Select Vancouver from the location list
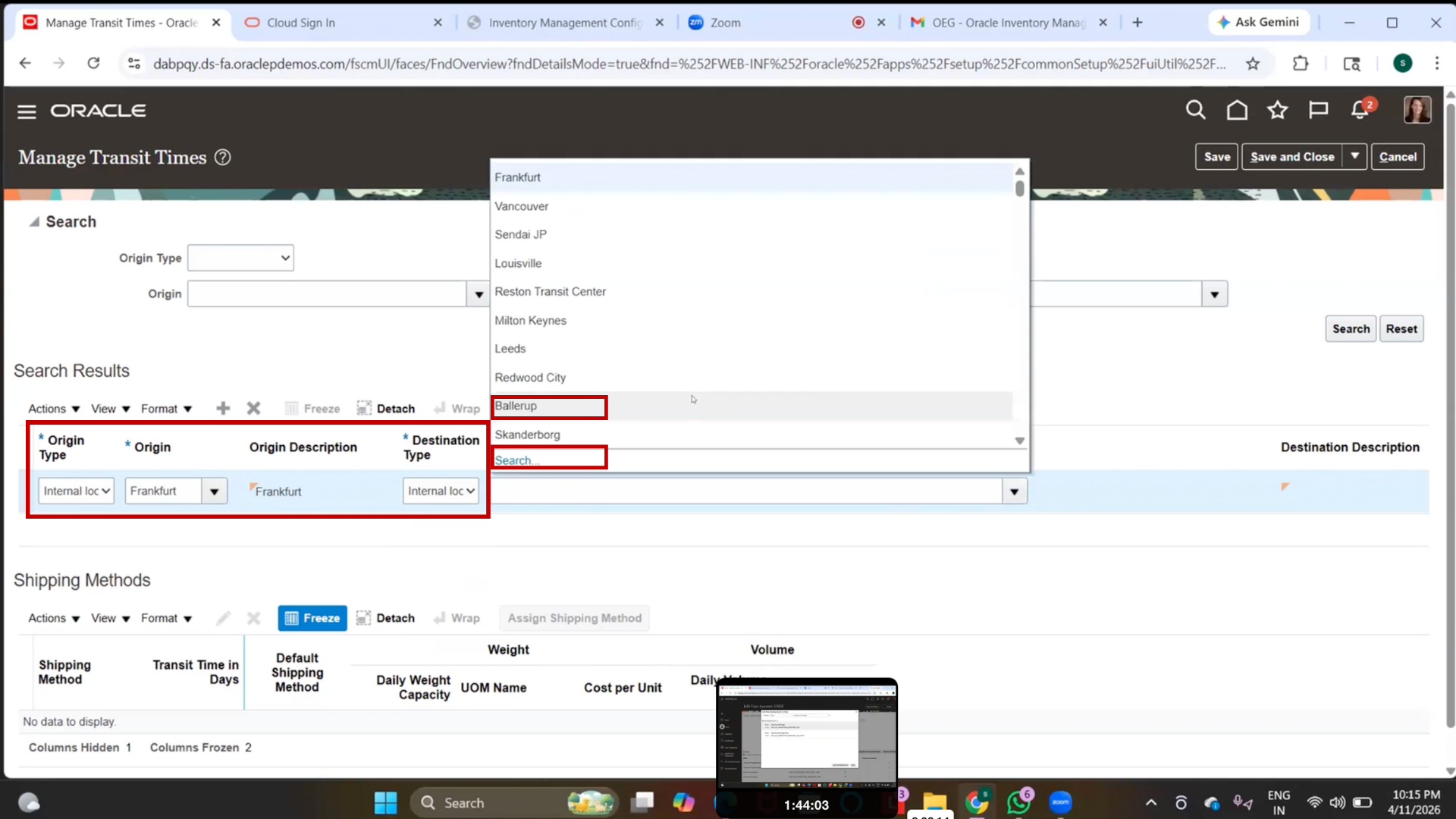 point(752,206)
